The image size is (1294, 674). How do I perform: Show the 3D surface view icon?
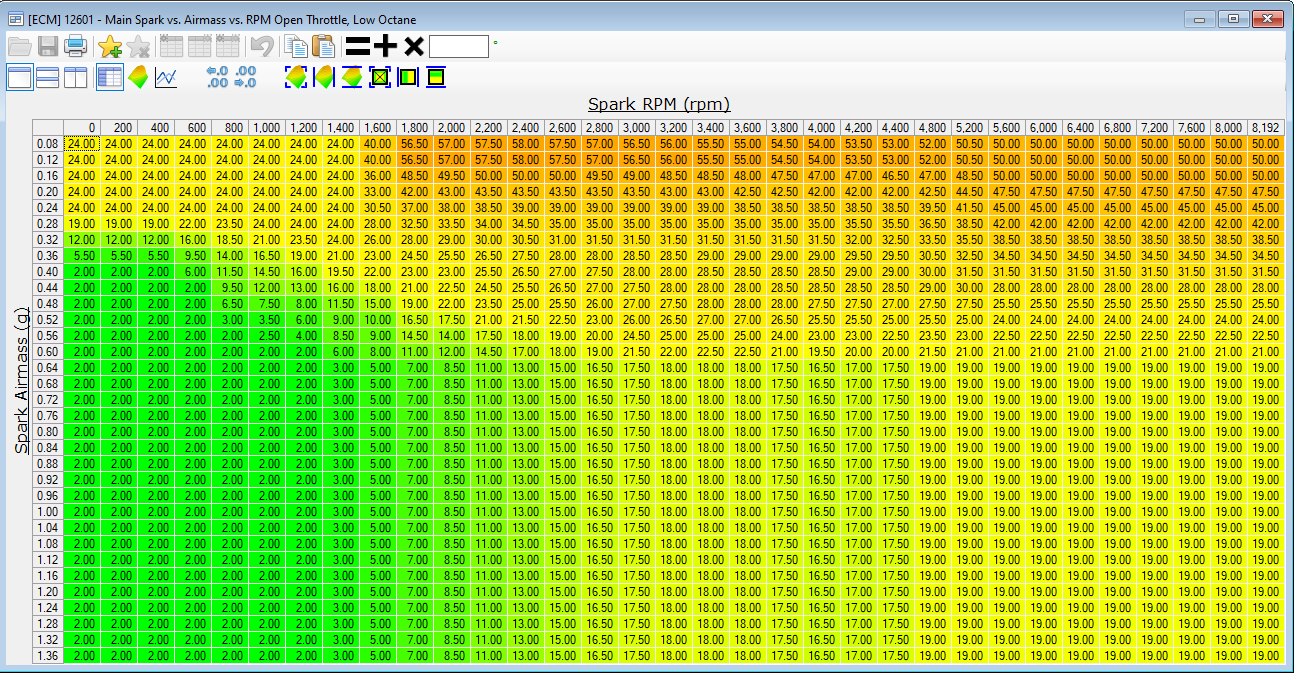coord(138,77)
